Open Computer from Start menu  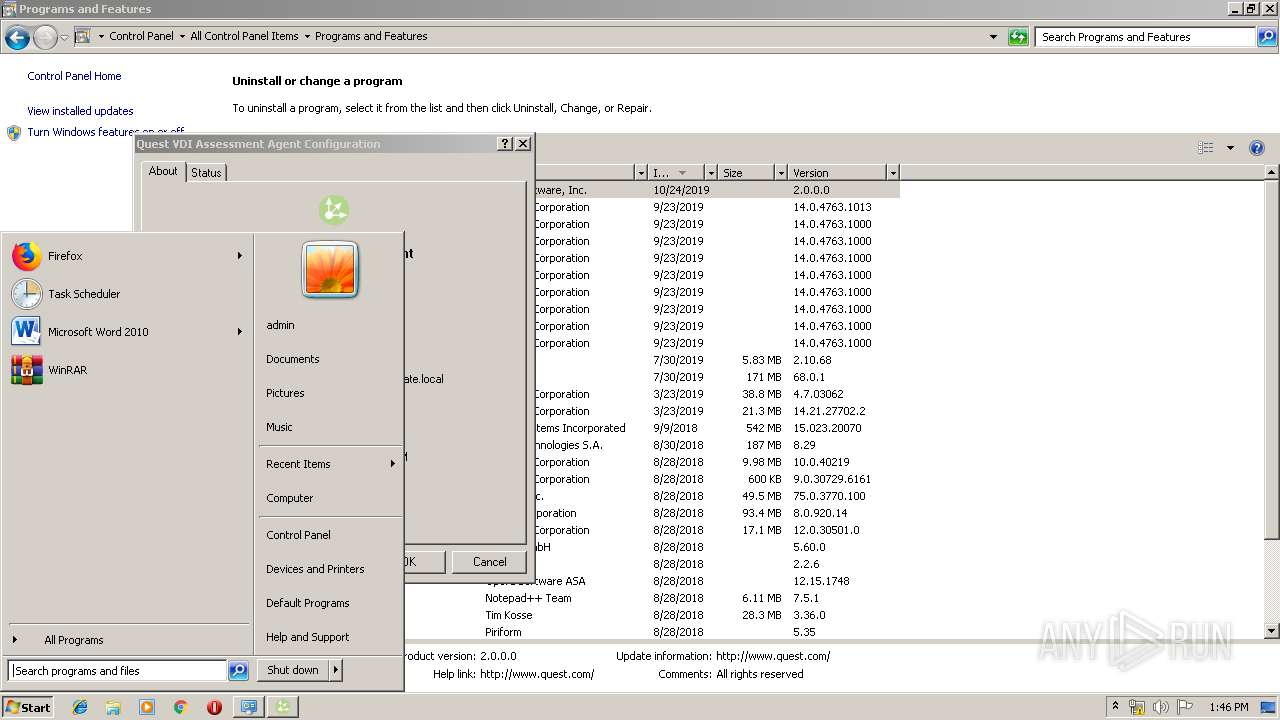[290, 498]
